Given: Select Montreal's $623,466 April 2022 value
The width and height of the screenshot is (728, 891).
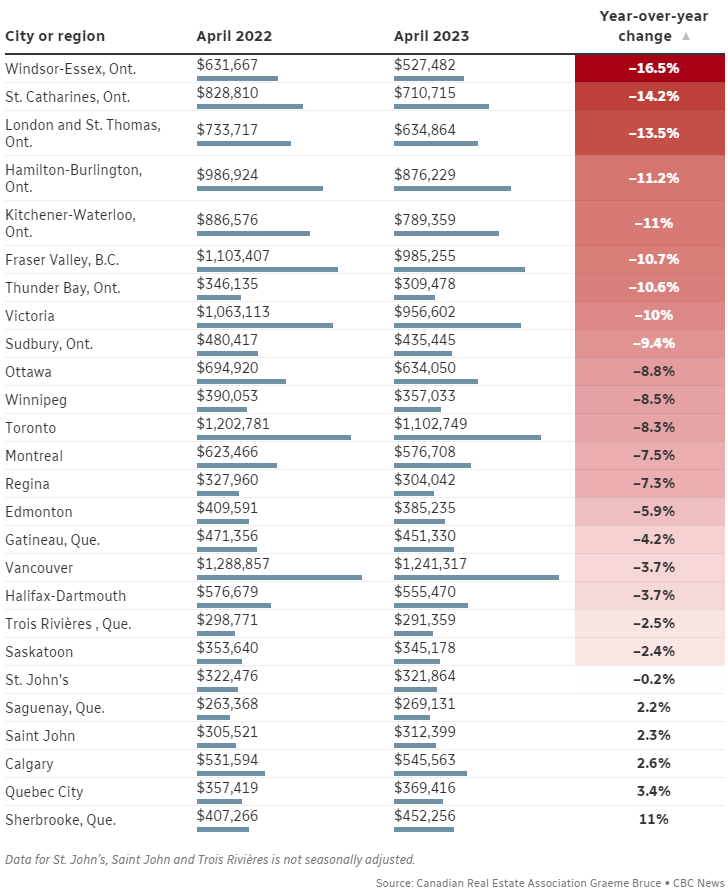Looking at the screenshot, I should [227, 452].
